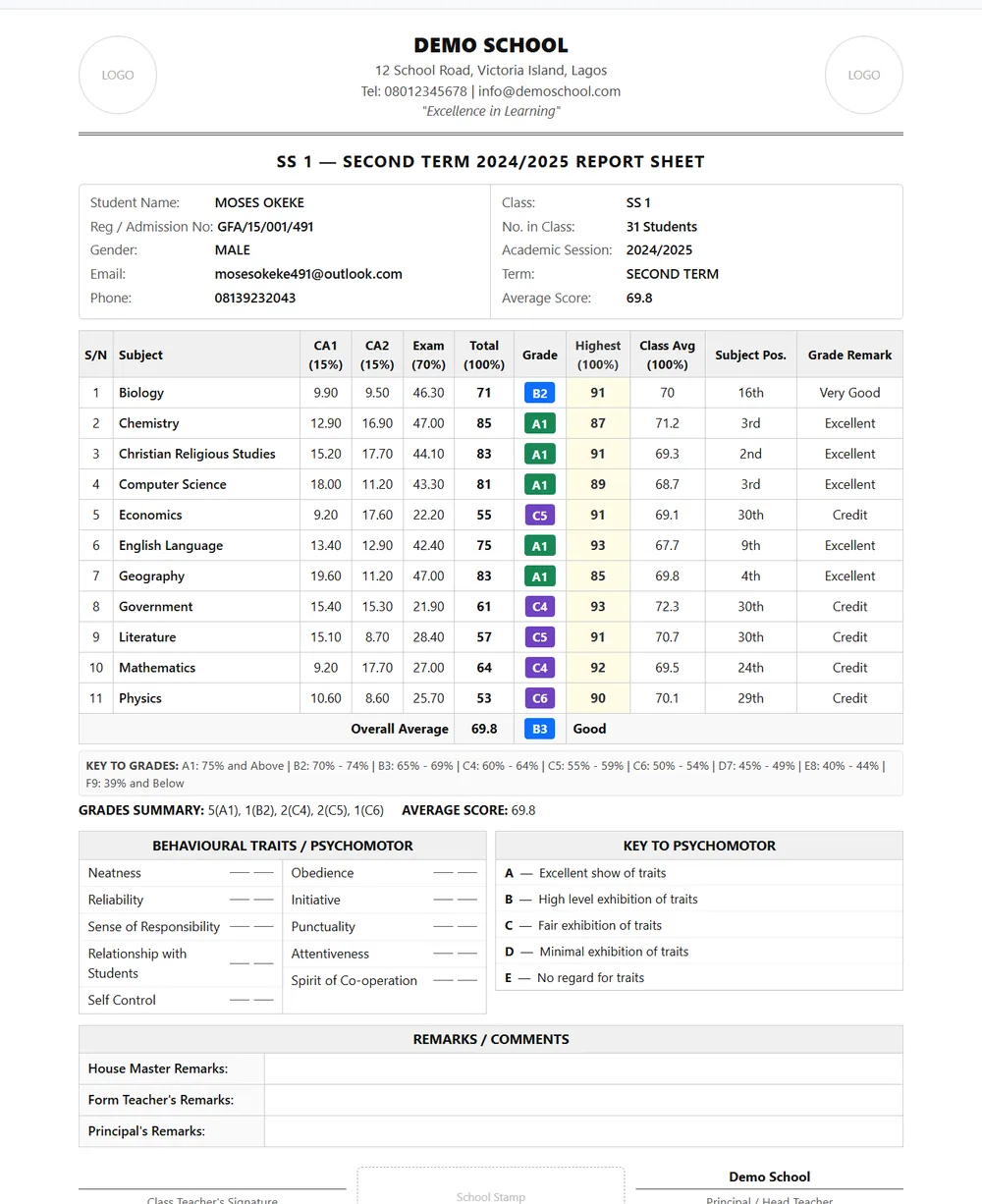Click Economics exam score 22.20

click(428, 515)
